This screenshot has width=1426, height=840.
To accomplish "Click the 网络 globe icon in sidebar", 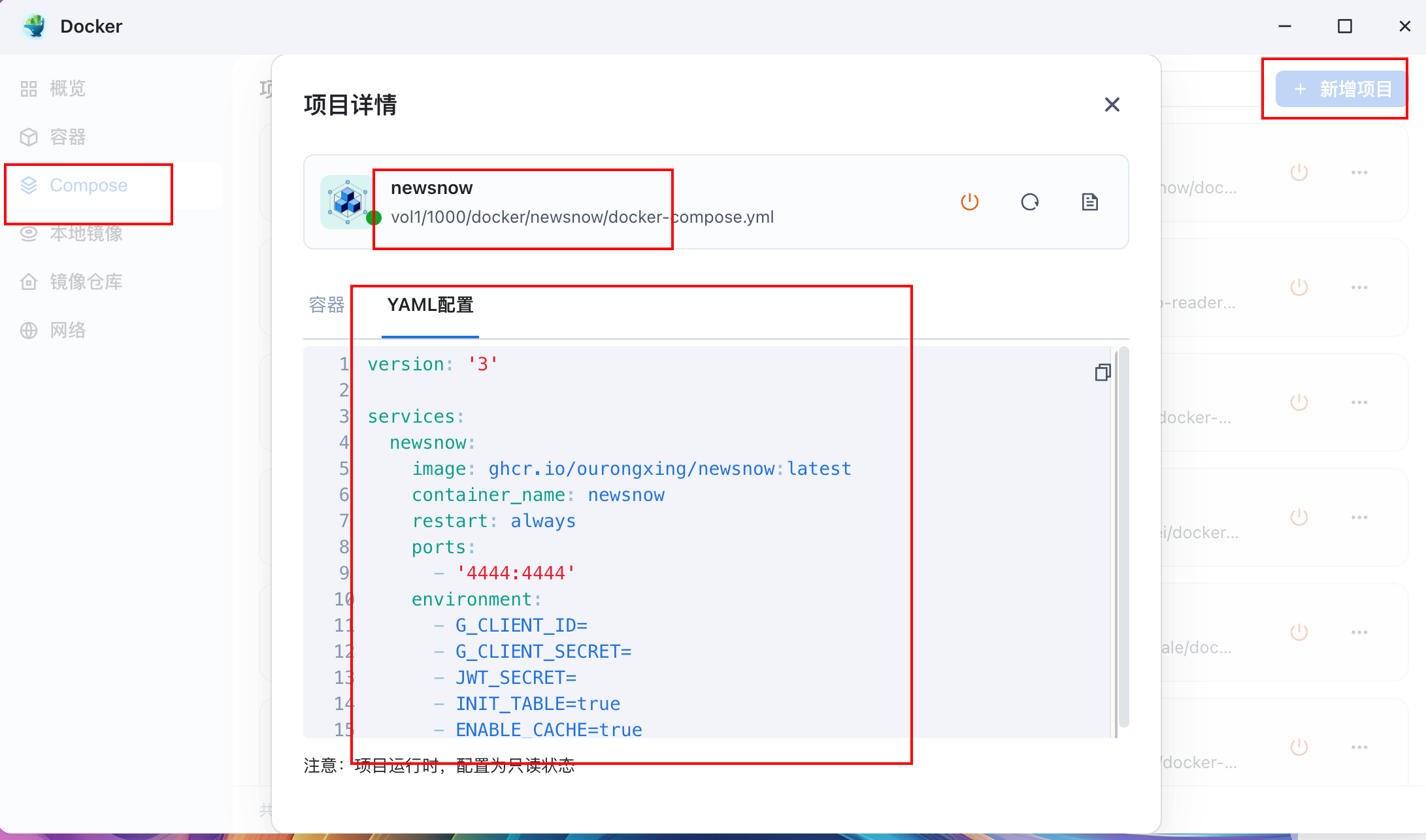I will [29, 331].
